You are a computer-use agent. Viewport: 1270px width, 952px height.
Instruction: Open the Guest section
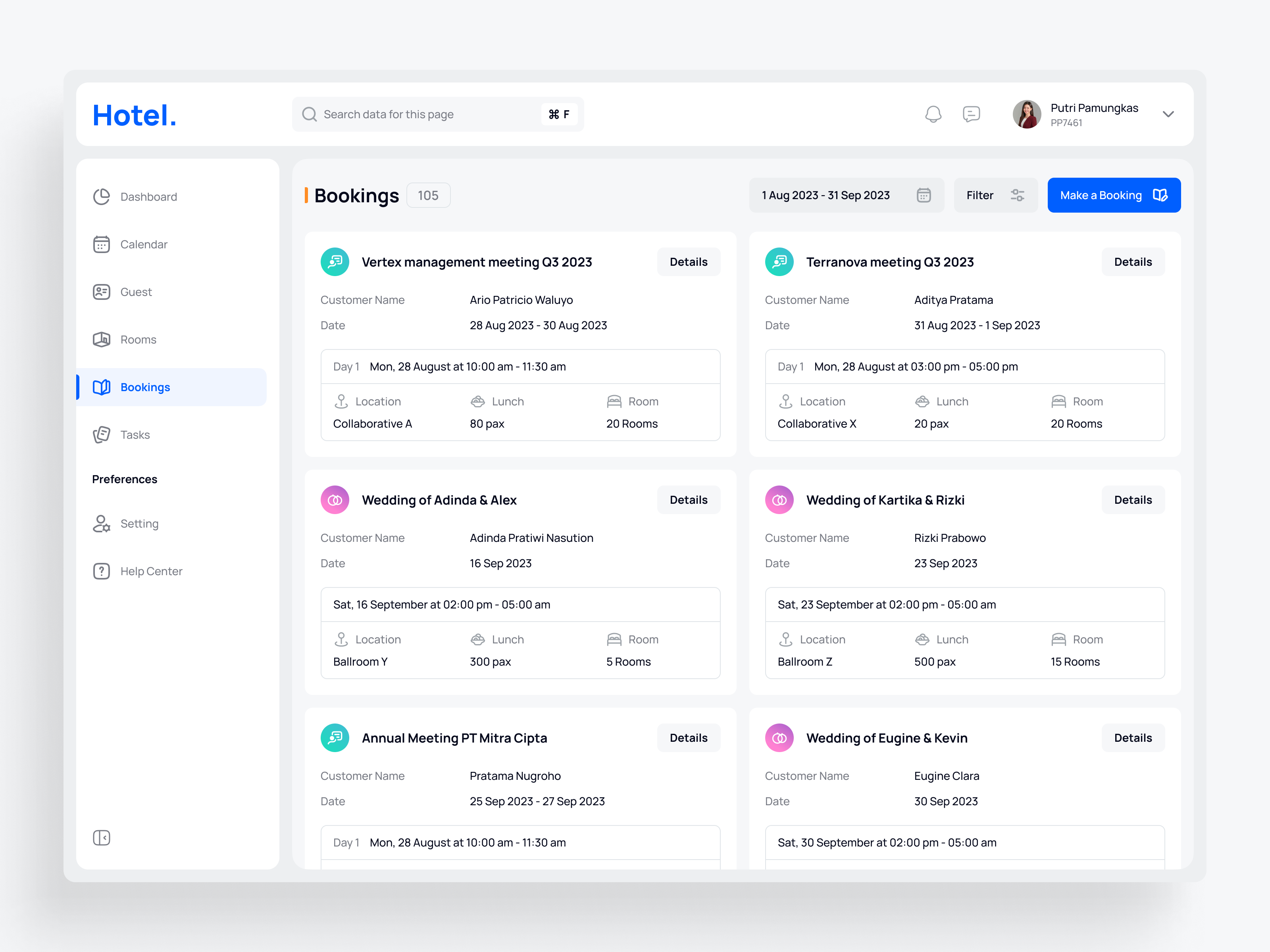tap(136, 292)
